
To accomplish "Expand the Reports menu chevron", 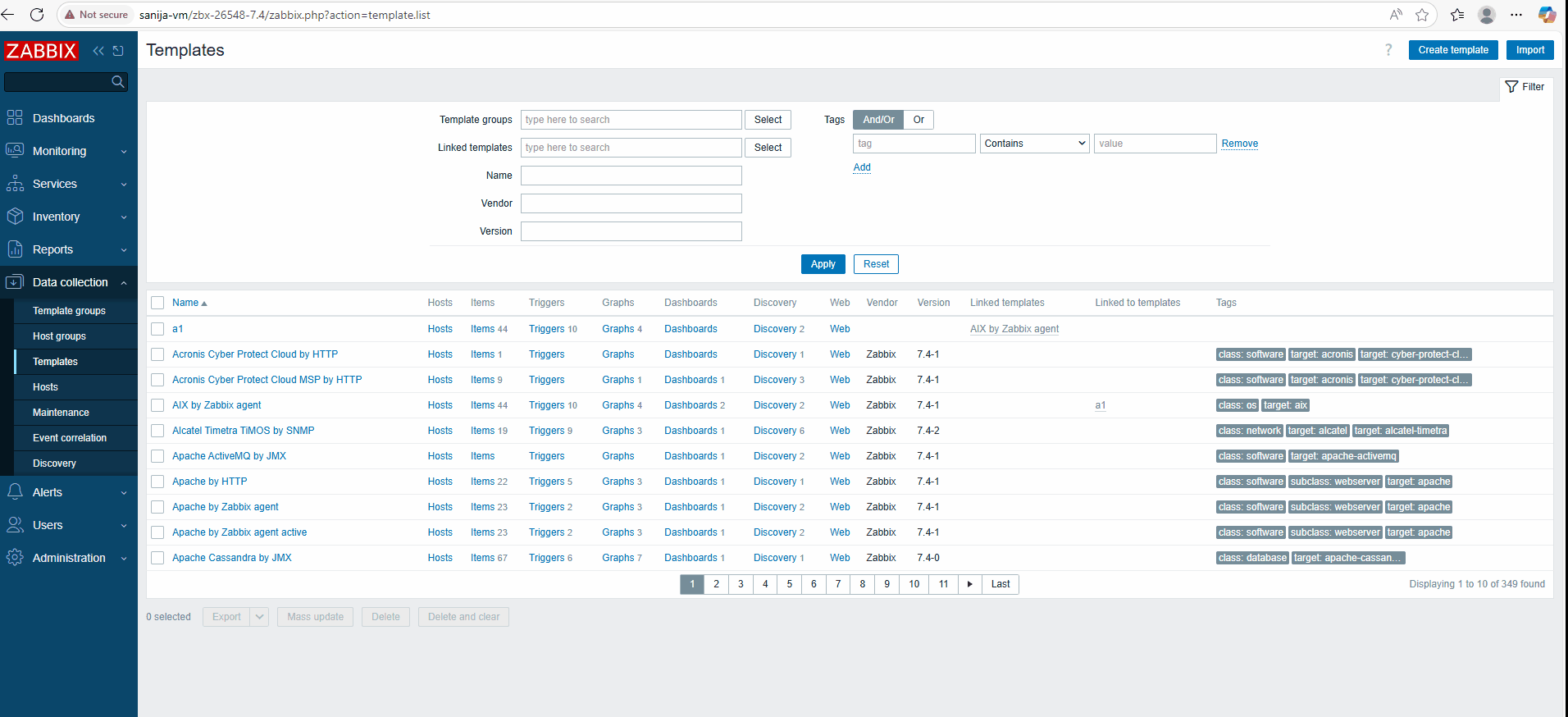I will tap(124, 250).
